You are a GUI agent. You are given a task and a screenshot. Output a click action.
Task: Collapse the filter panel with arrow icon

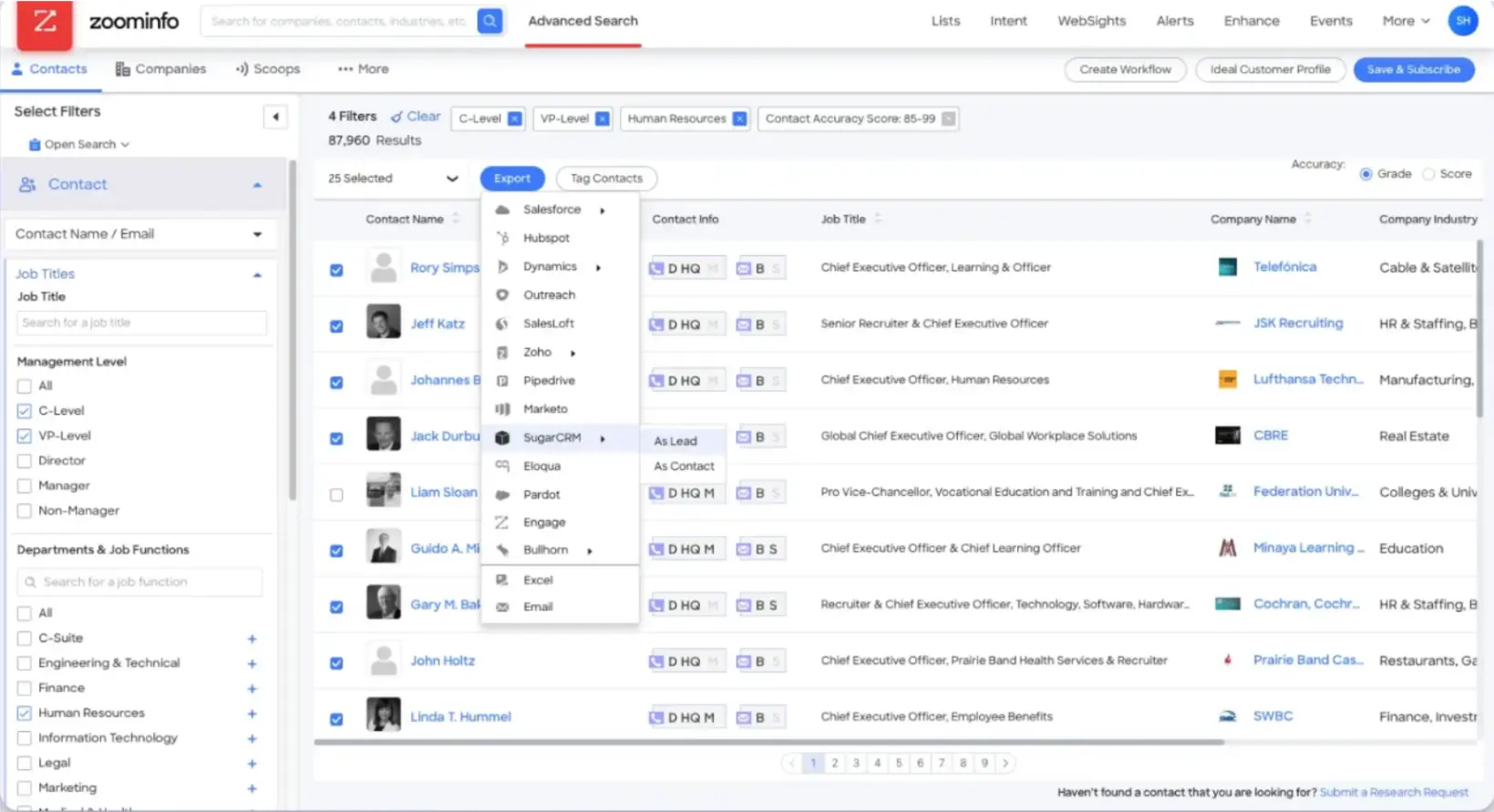275,116
